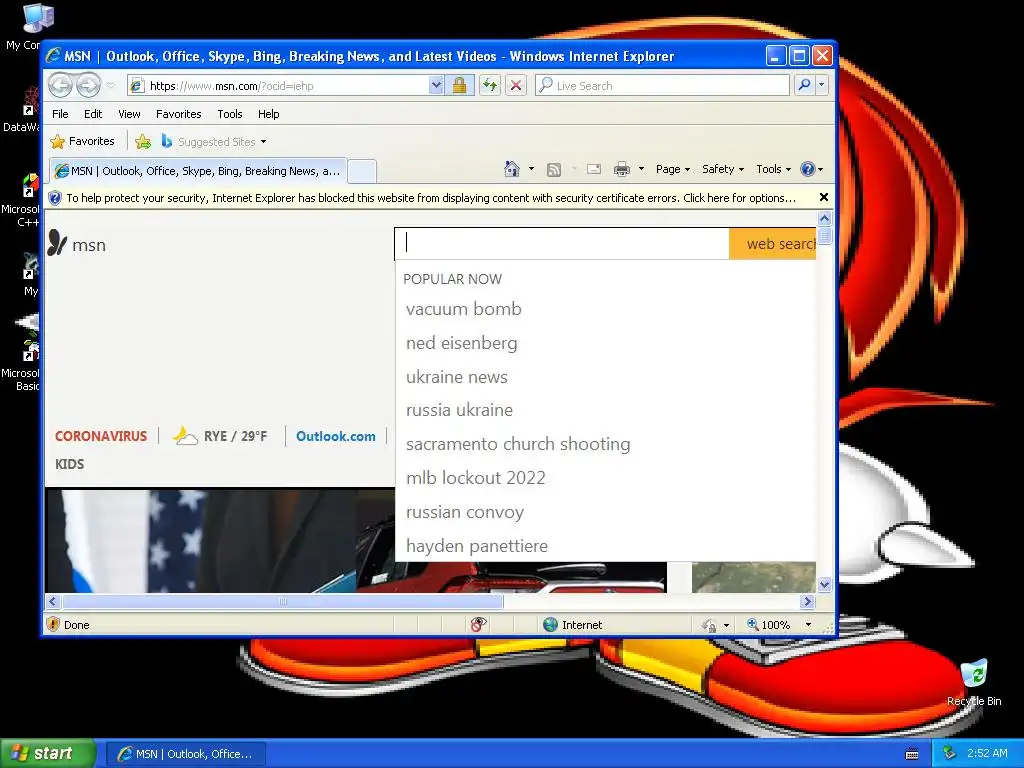The image size is (1024, 768).
Task: Expand the zoom level dropdown arrow
Action: coord(808,625)
